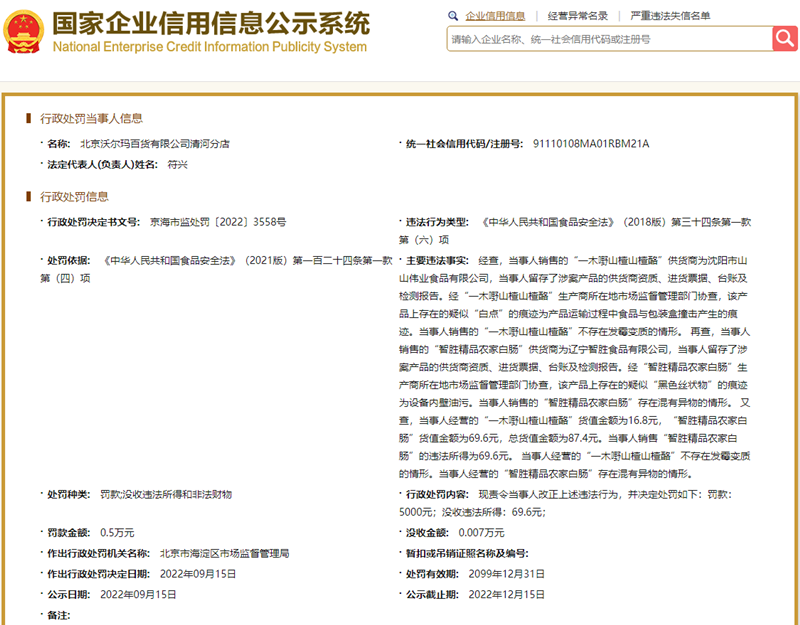Click fine amount value 0.5万元
The width and height of the screenshot is (800, 625).
point(117,533)
